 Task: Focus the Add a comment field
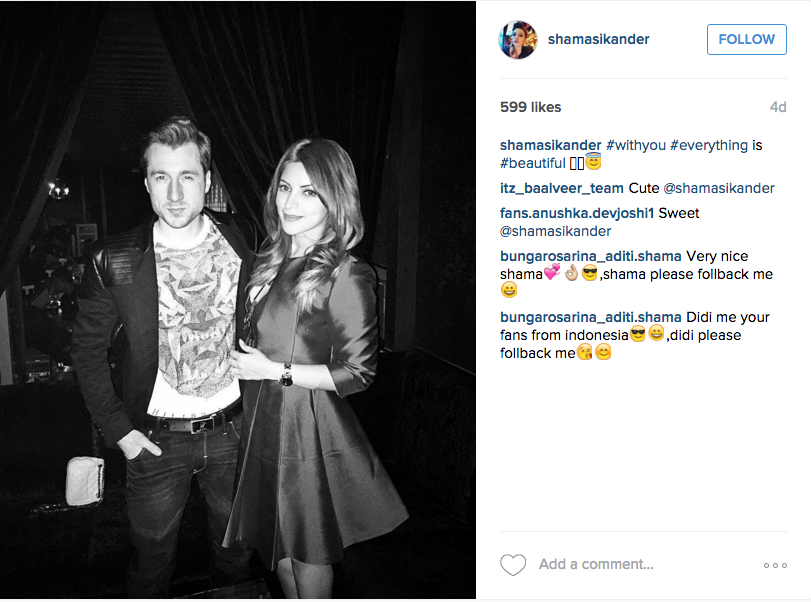click(596, 564)
